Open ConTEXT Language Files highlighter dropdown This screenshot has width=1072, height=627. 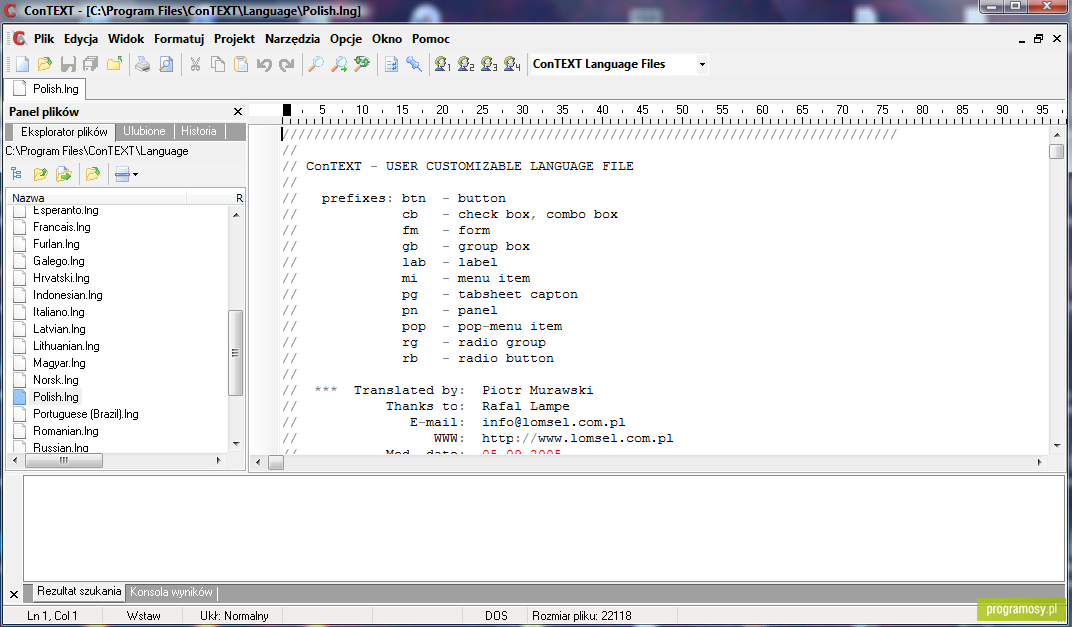702,64
